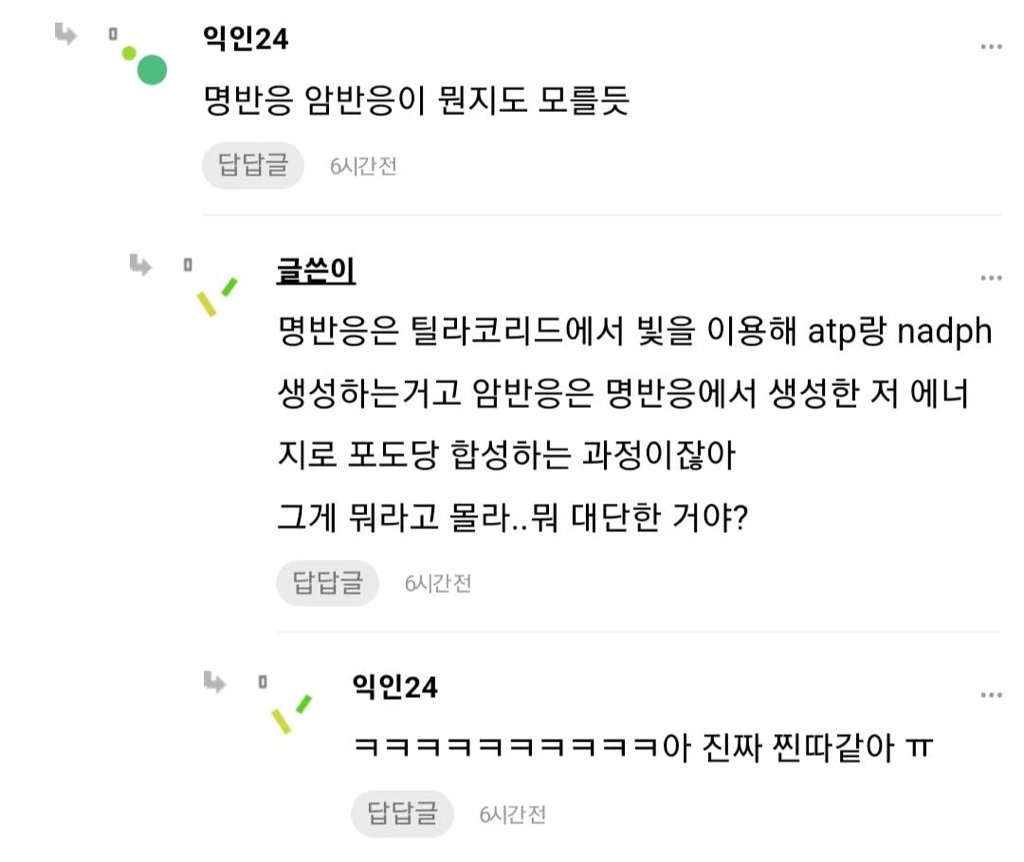Click the small square icon left of the 글쓴이 avatar
Screen dimensions: 1024x862
[x=187, y=265]
